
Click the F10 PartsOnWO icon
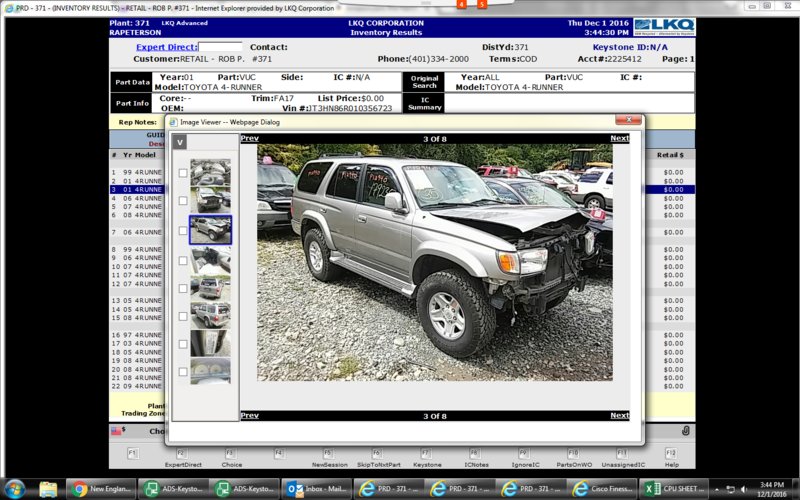click(x=573, y=453)
